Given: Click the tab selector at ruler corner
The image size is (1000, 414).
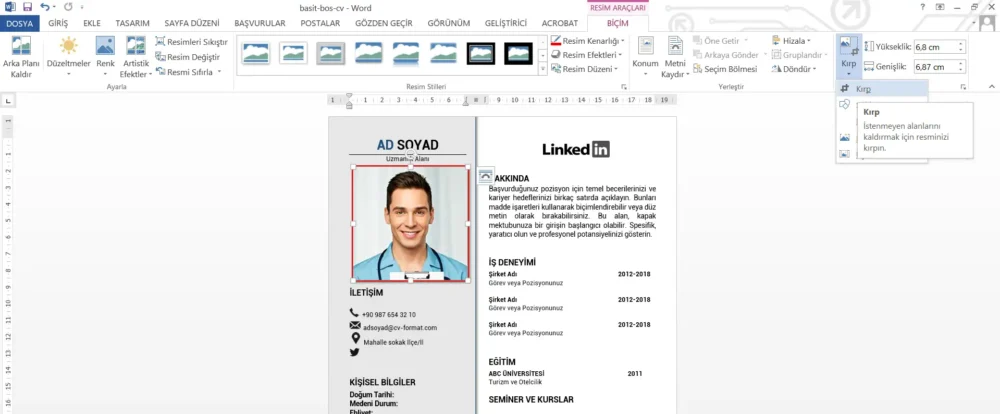Looking at the screenshot, I should coord(8,100).
